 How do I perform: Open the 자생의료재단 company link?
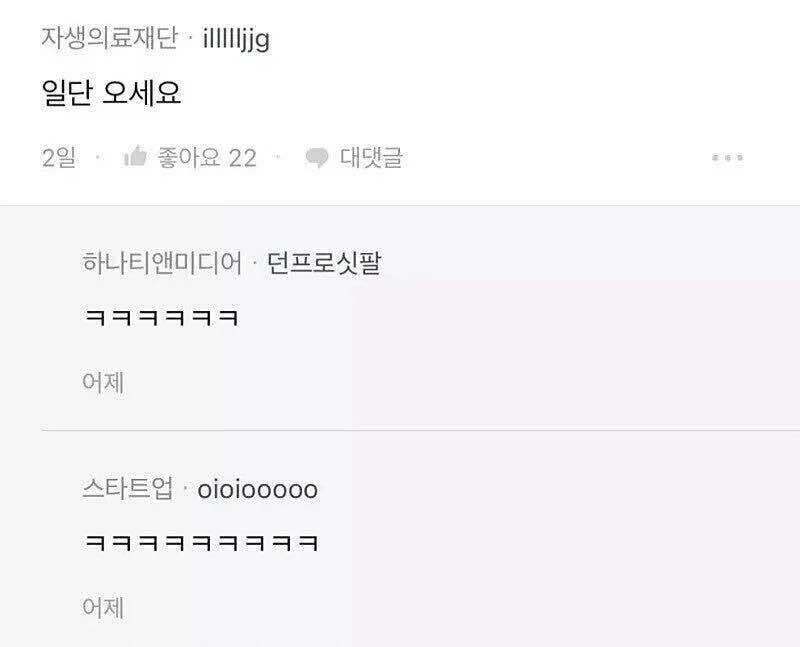pos(109,38)
